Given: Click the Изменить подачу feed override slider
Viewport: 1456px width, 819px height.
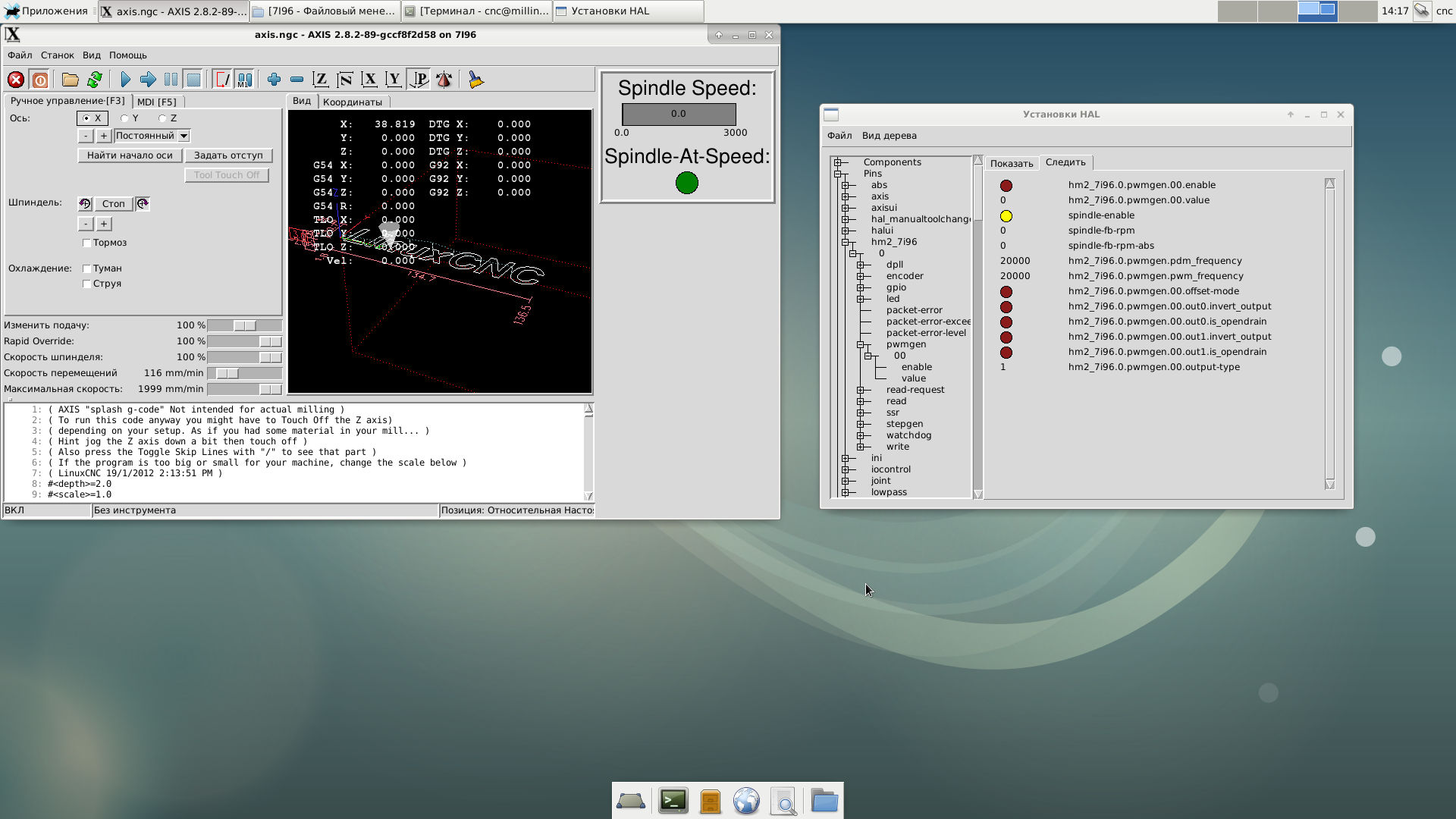Looking at the screenshot, I should click(x=244, y=325).
